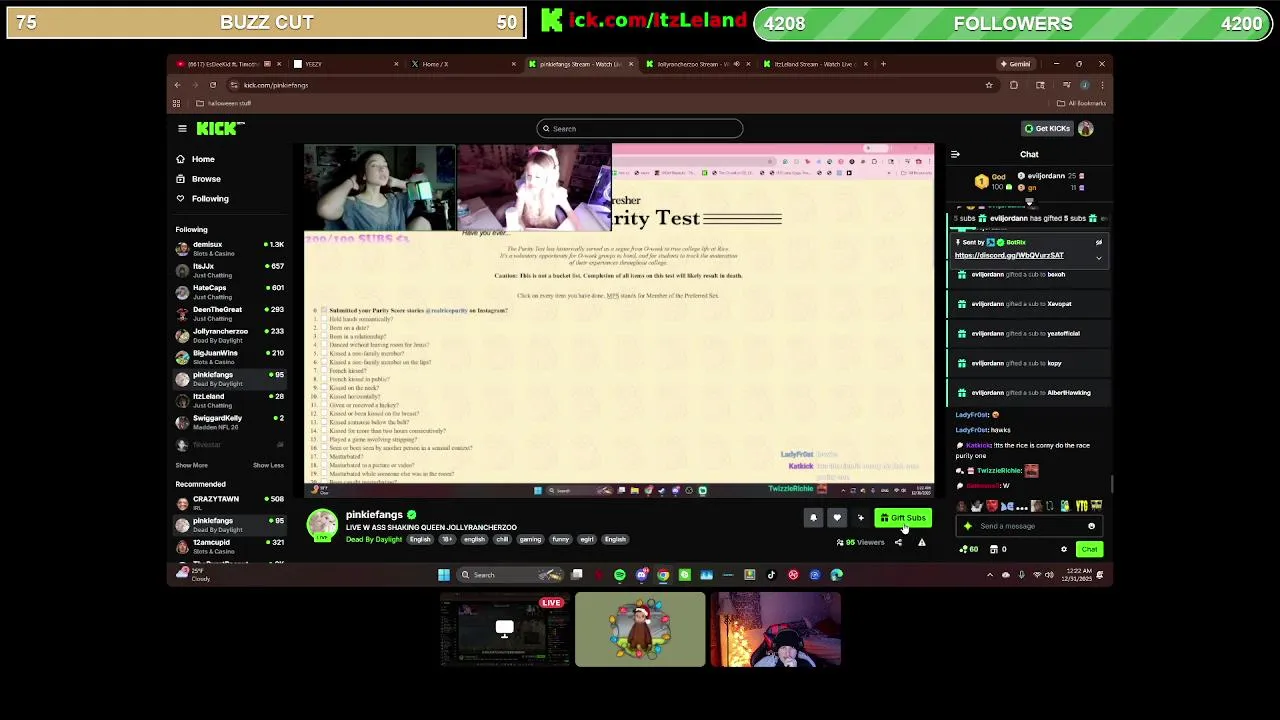Focus the Kick search box
Screen dimensions: 1280x720
pos(640,128)
